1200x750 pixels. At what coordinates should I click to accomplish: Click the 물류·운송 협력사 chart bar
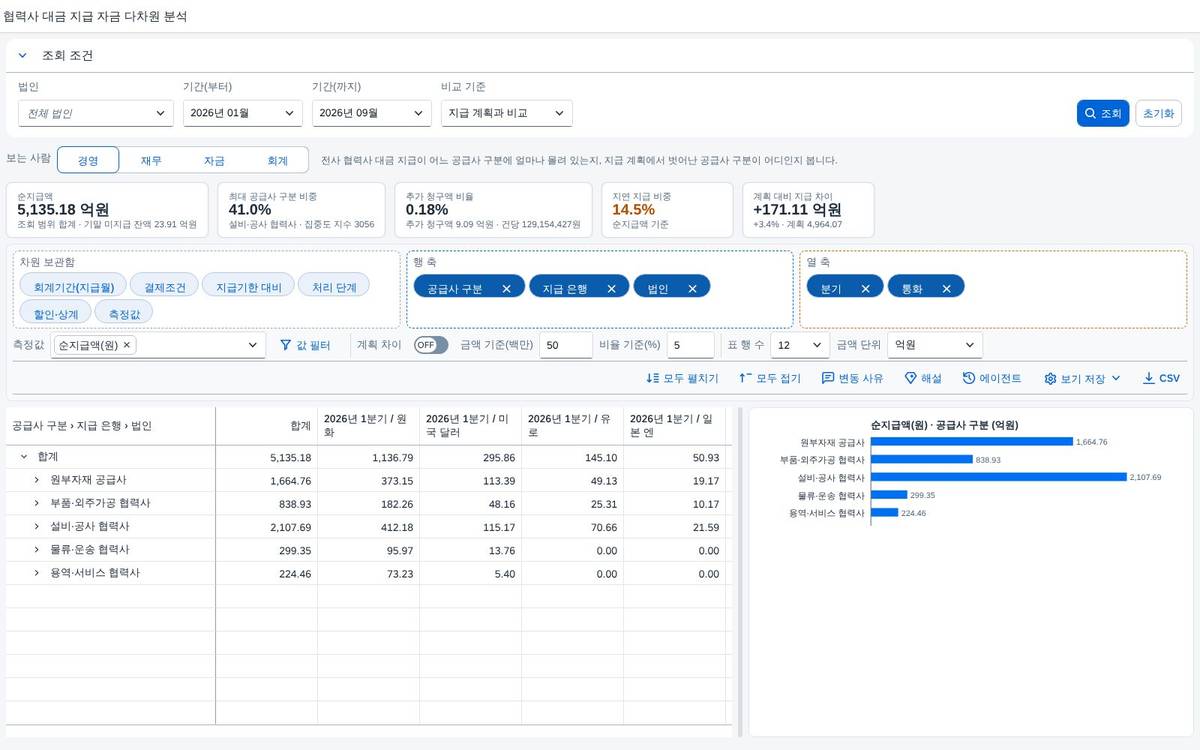[889, 495]
